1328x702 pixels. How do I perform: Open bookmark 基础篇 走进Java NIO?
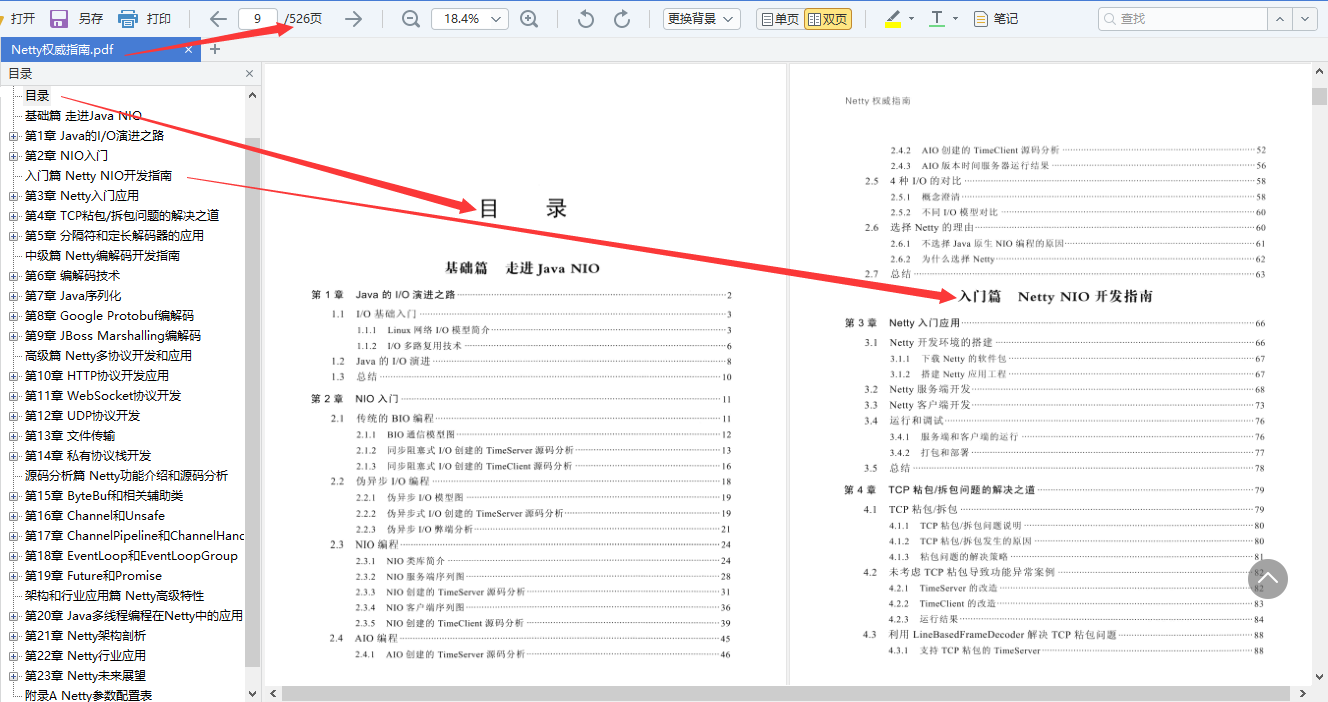pos(84,115)
